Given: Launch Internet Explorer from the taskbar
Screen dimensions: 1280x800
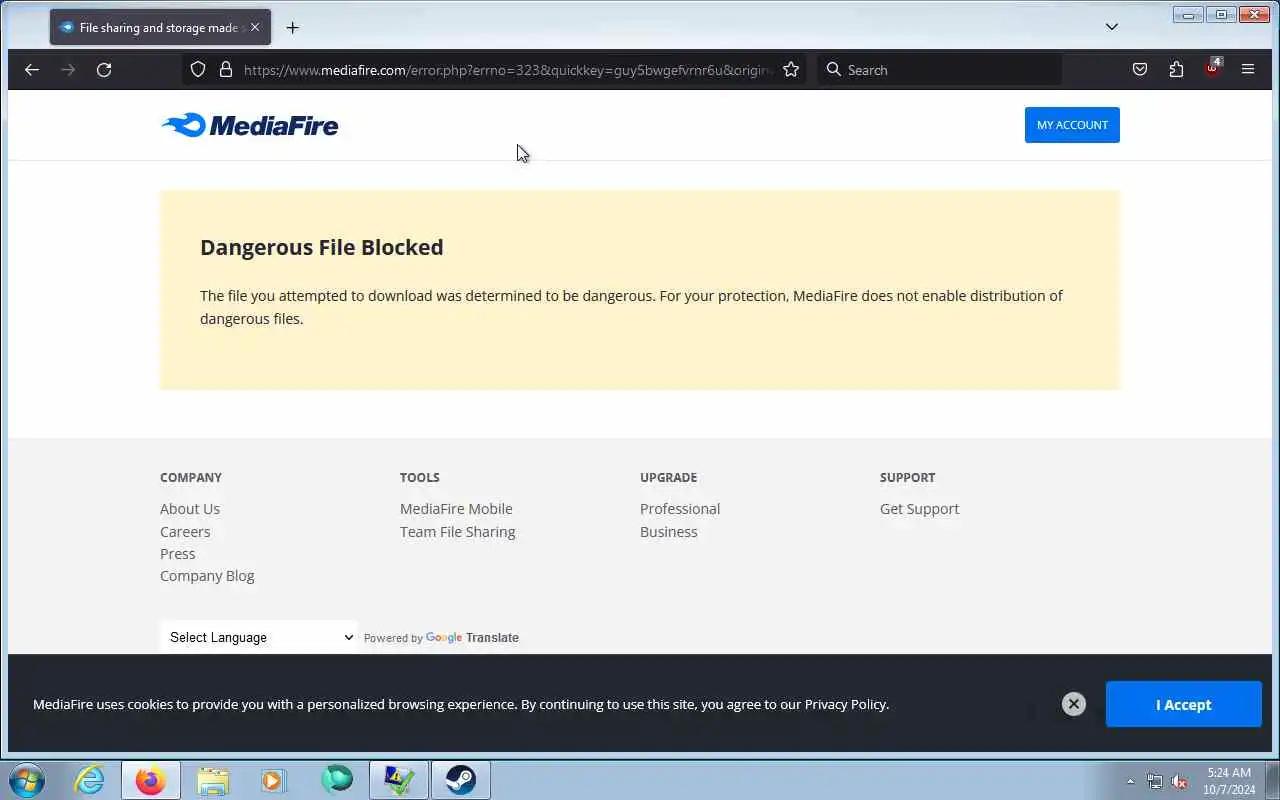Looking at the screenshot, I should pyautogui.click(x=90, y=780).
